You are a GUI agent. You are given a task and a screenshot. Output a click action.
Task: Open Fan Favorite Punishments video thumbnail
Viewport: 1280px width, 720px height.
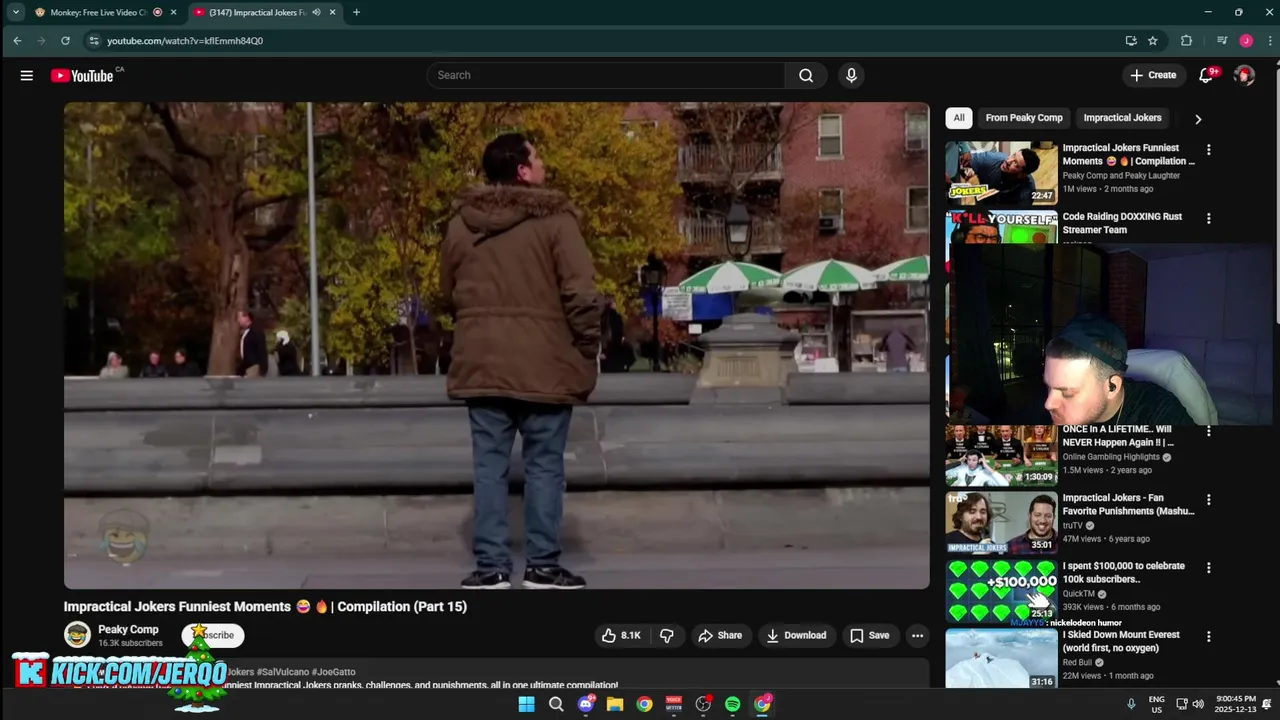pos(1001,523)
